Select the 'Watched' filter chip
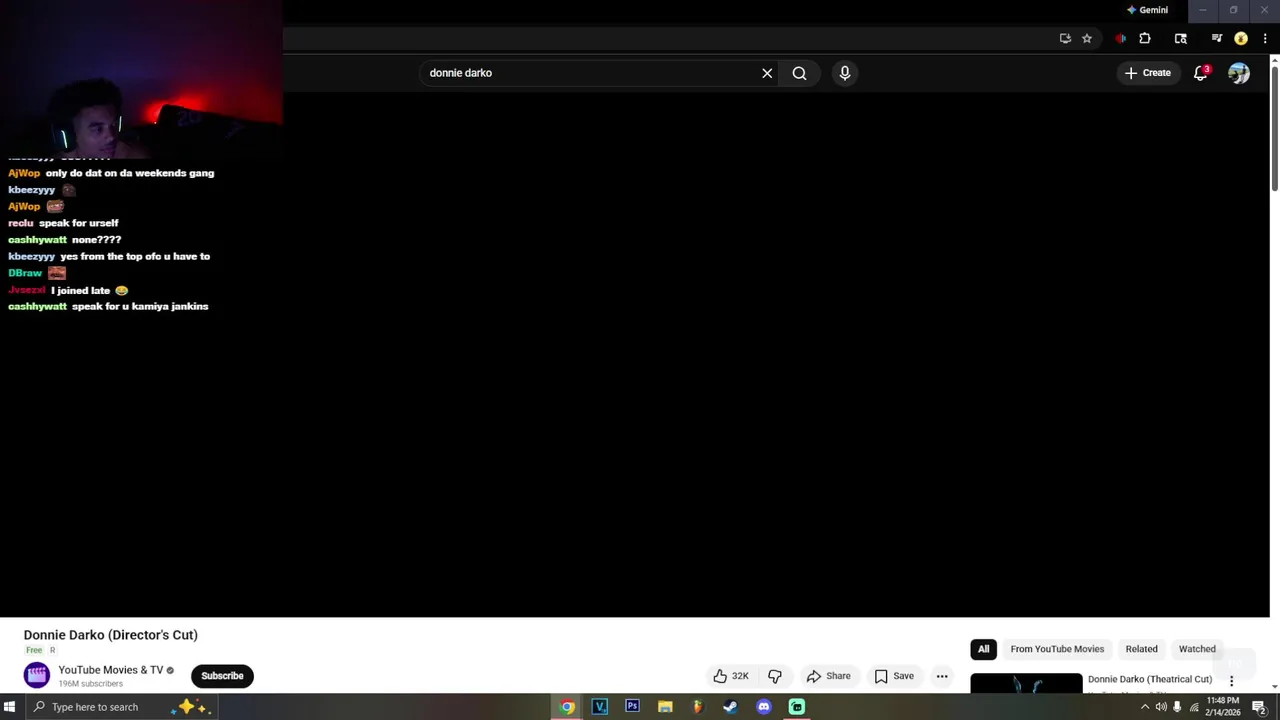Viewport: 1280px width, 720px height. 1197,649
